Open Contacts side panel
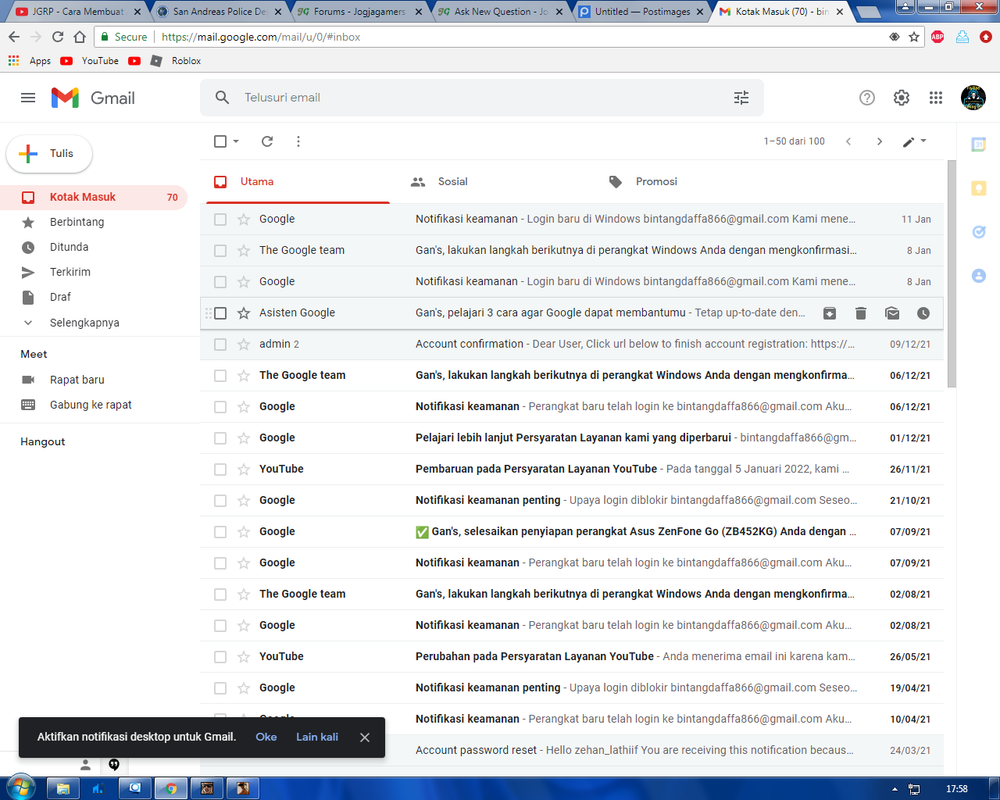 (978, 276)
